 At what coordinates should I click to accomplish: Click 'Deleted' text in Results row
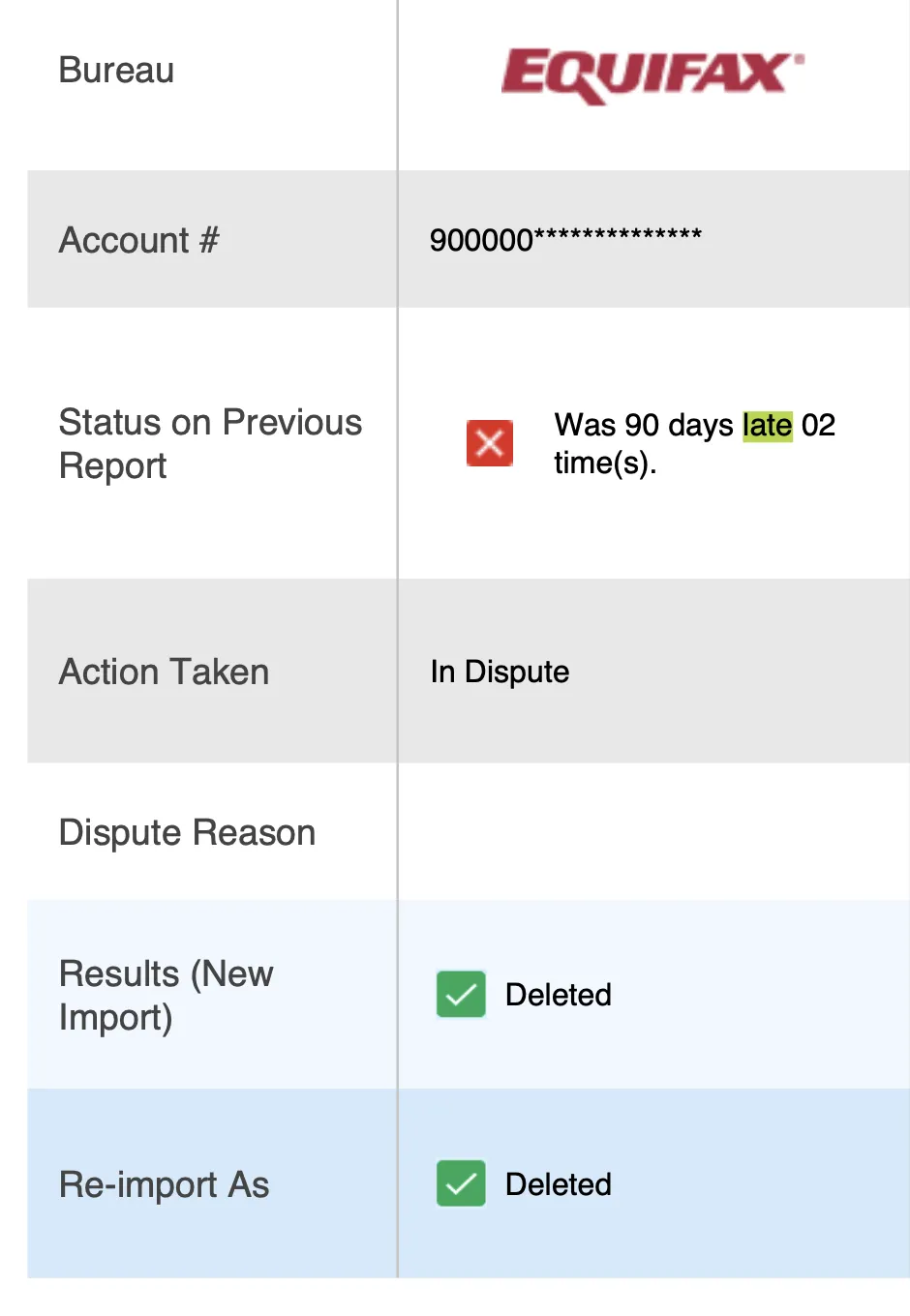pyautogui.click(x=559, y=995)
